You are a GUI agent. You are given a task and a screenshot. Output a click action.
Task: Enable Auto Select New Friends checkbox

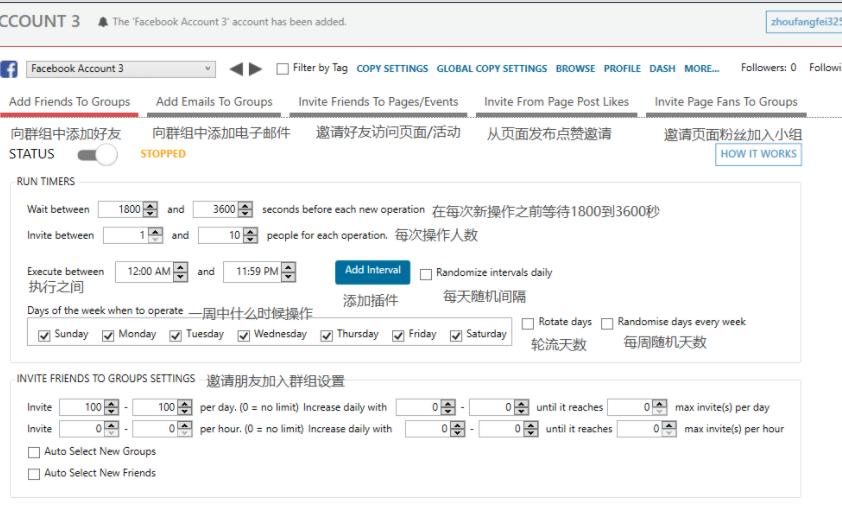point(34,474)
